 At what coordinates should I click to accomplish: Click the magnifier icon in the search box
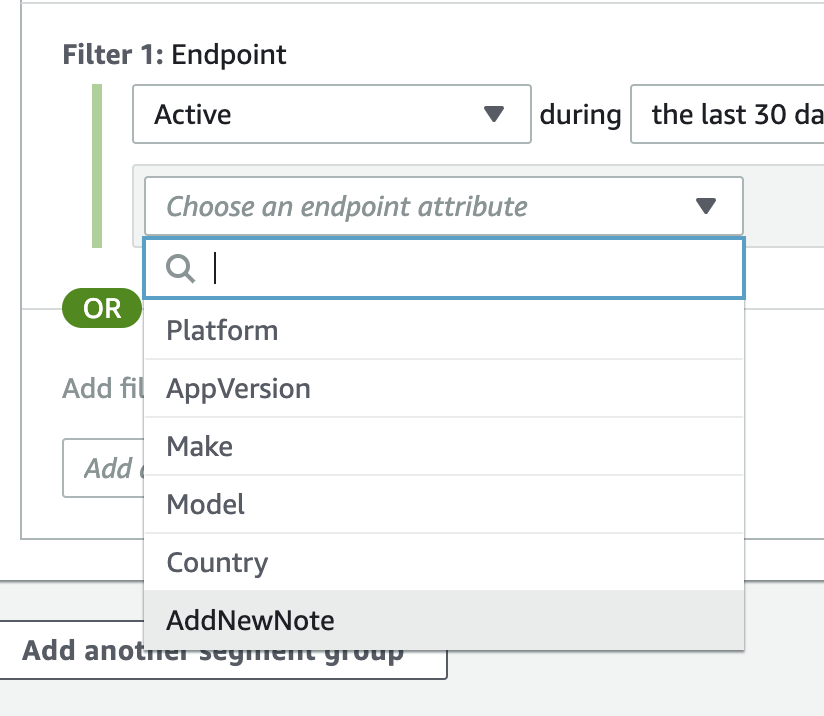tap(180, 269)
